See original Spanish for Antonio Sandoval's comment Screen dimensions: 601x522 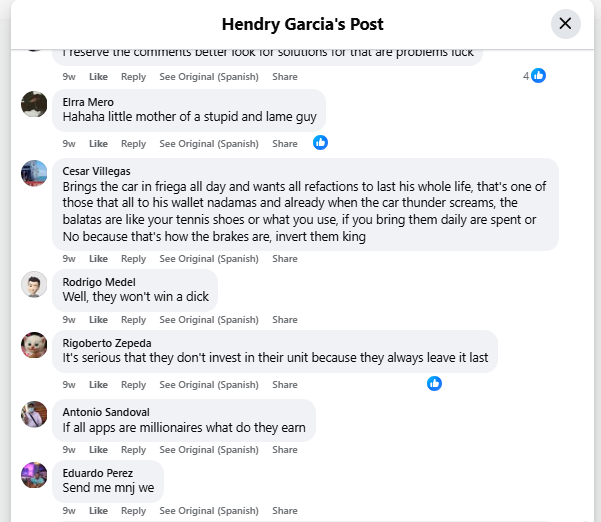click(x=209, y=450)
